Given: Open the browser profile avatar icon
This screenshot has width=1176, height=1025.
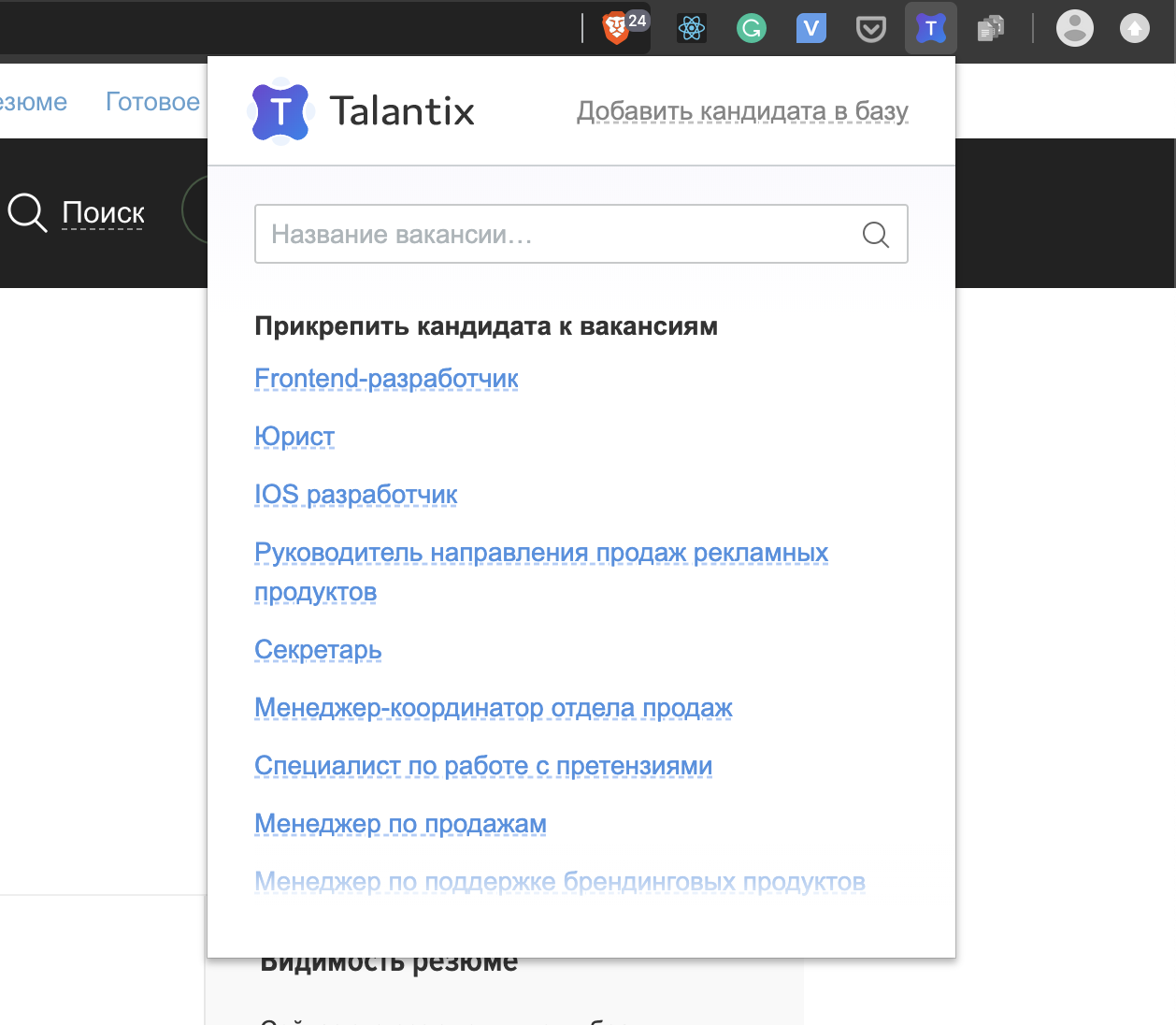Looking at the screenshot, I should click(1075, 28).
